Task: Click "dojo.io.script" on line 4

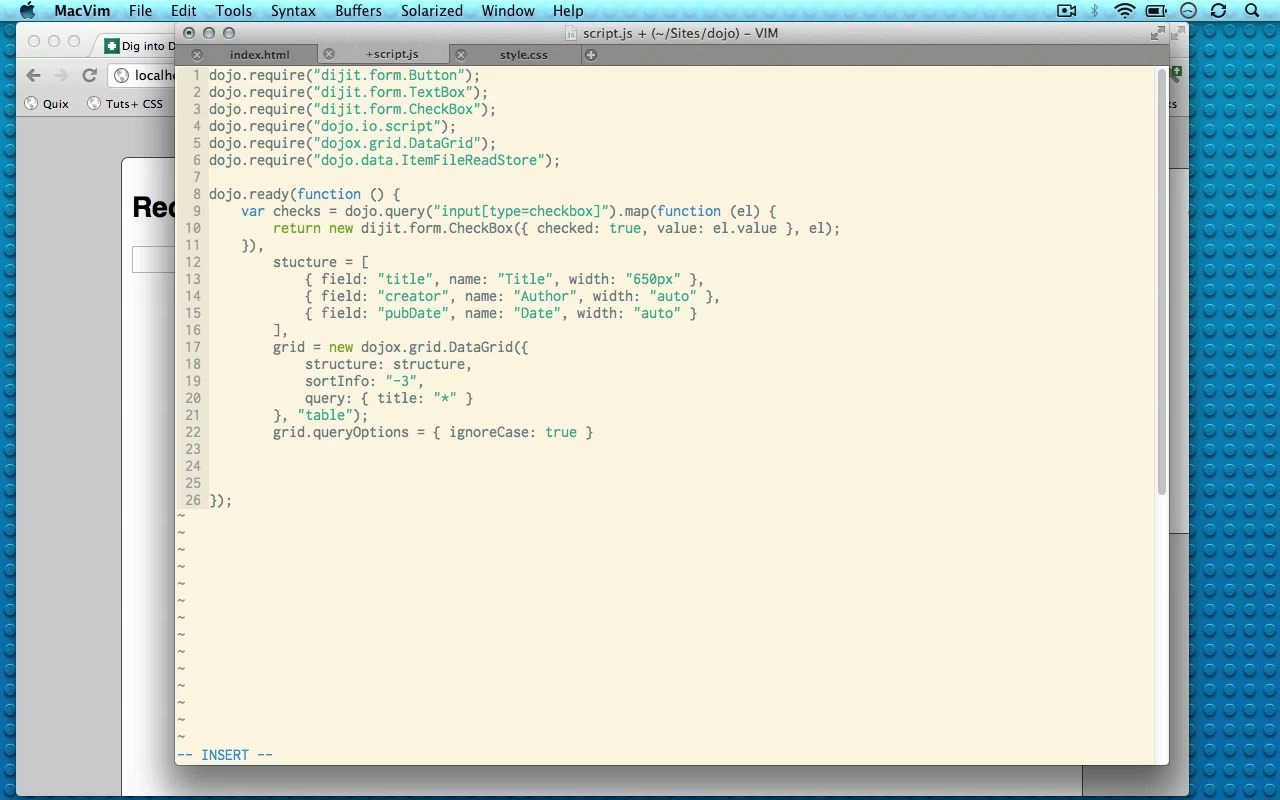Action: 376,126
